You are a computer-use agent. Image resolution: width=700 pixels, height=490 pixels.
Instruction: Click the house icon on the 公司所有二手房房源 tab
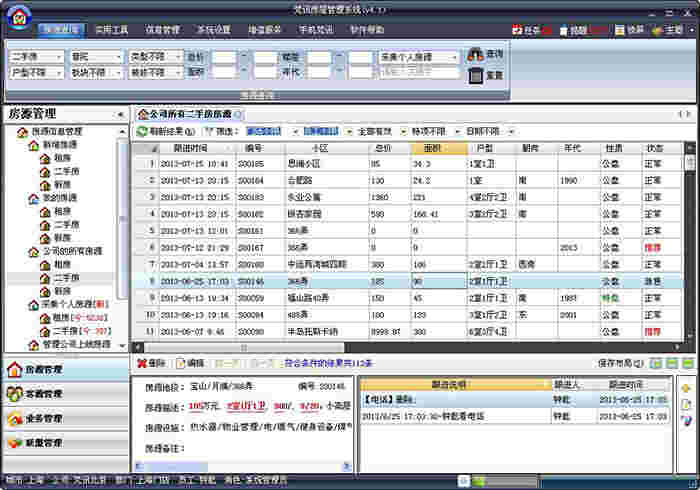coord(142,115)
